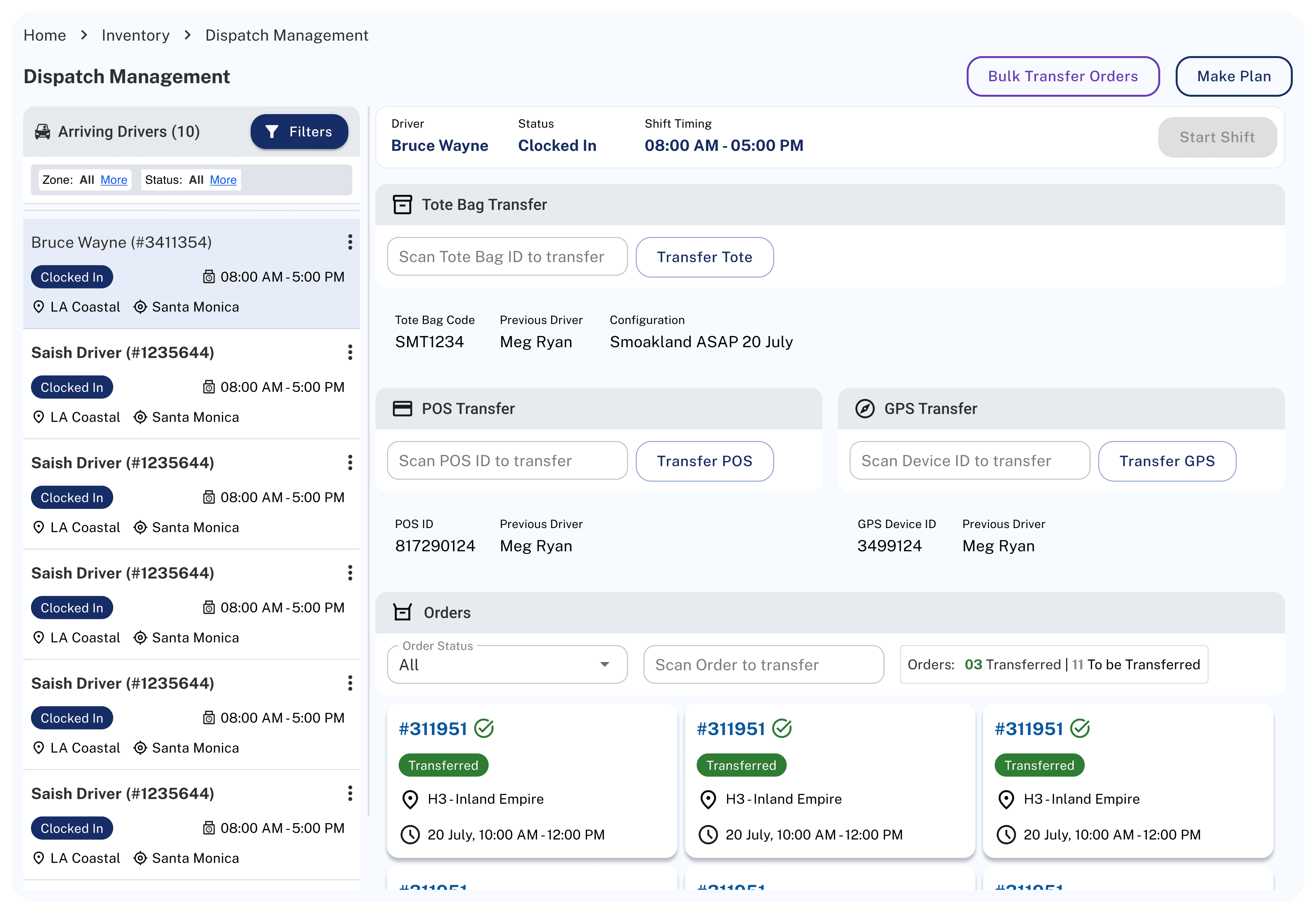1316x913 pixels.
Task: Navigate to Home breadcrumb
Action: [x=45, y=35]
